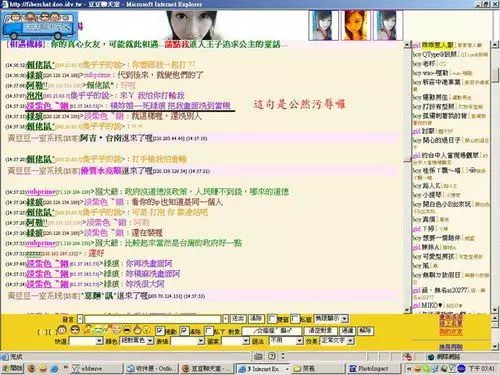Toggle the checkbox next to 送出 and 清除 buttons

[273, 319]
